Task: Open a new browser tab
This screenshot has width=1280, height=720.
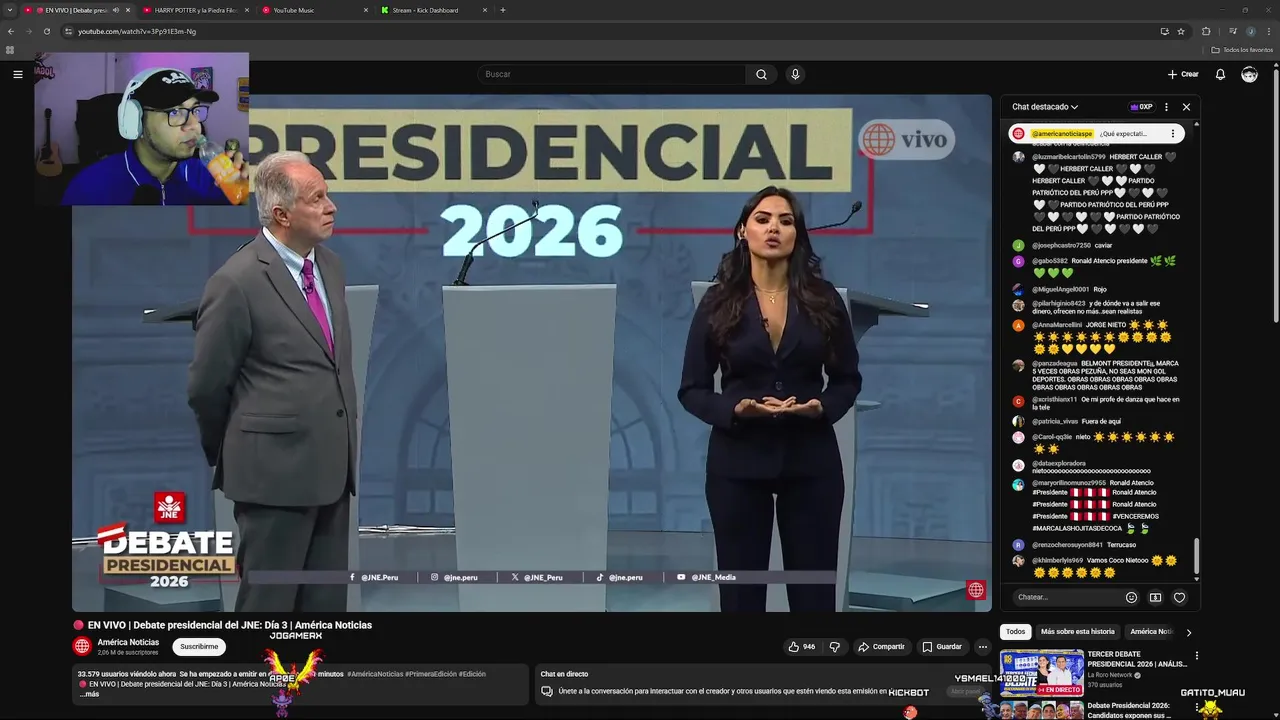Action: tap(502, 10)
